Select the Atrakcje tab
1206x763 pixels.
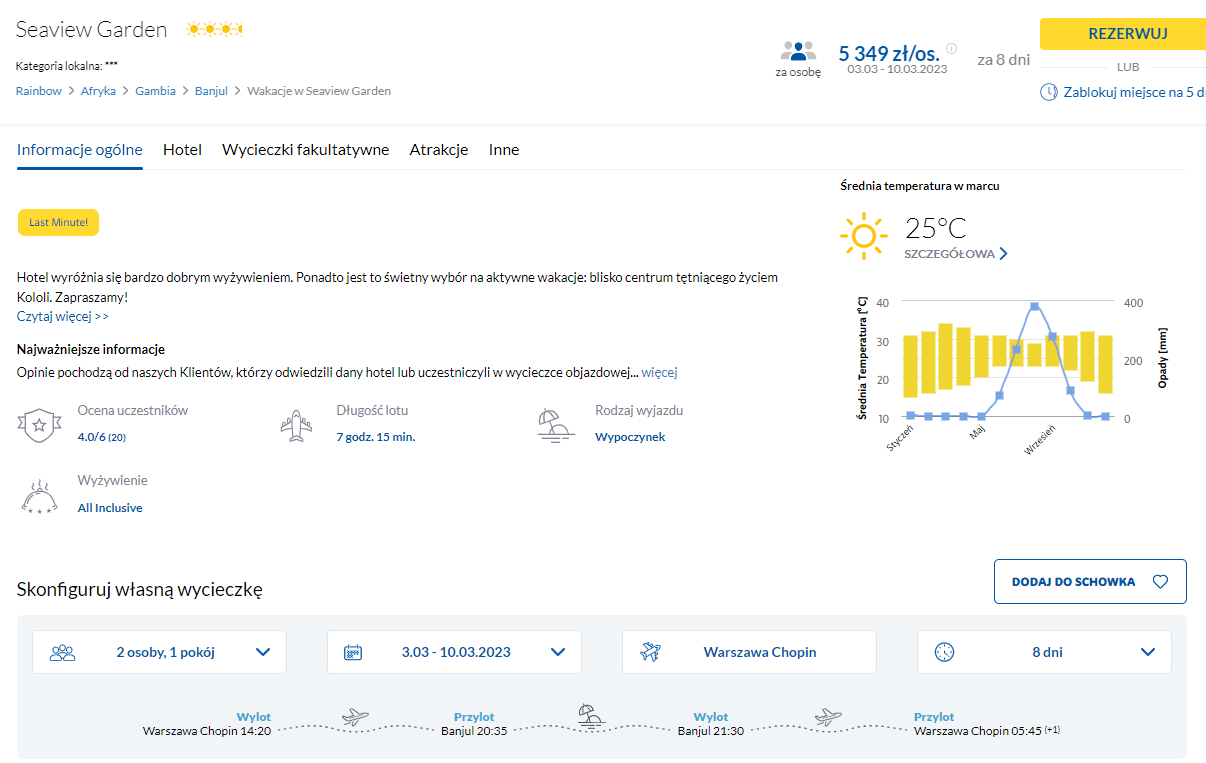438,150
